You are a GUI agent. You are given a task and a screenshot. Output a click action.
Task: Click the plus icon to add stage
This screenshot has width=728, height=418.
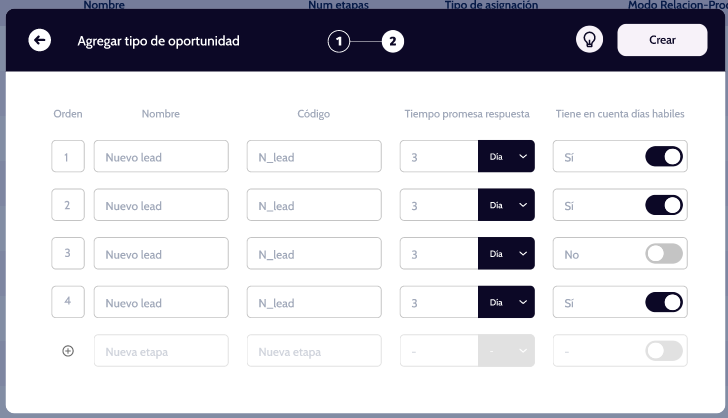tap(68, 351)
